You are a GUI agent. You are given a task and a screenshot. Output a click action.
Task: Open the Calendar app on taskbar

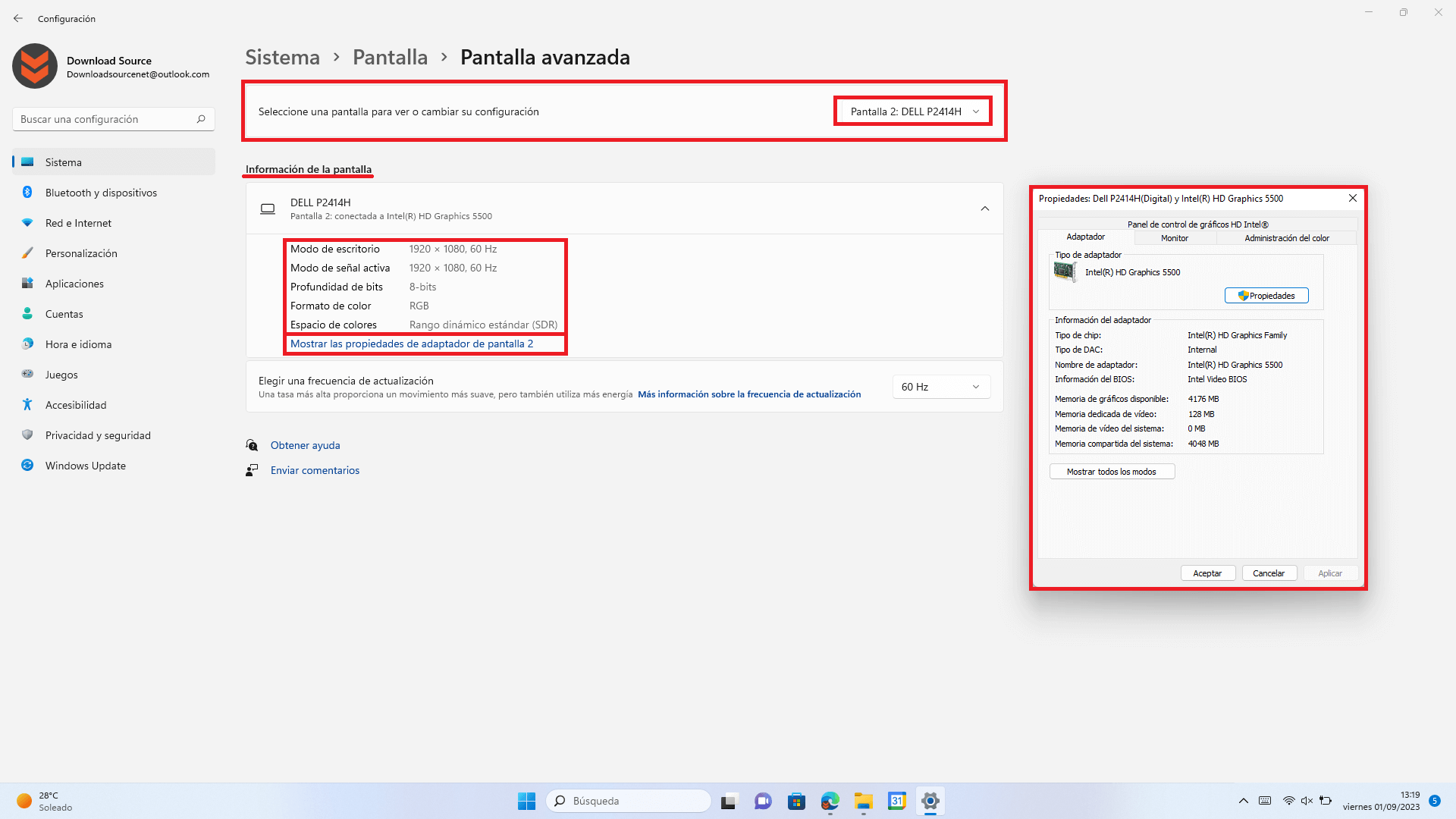pos(897,801)
